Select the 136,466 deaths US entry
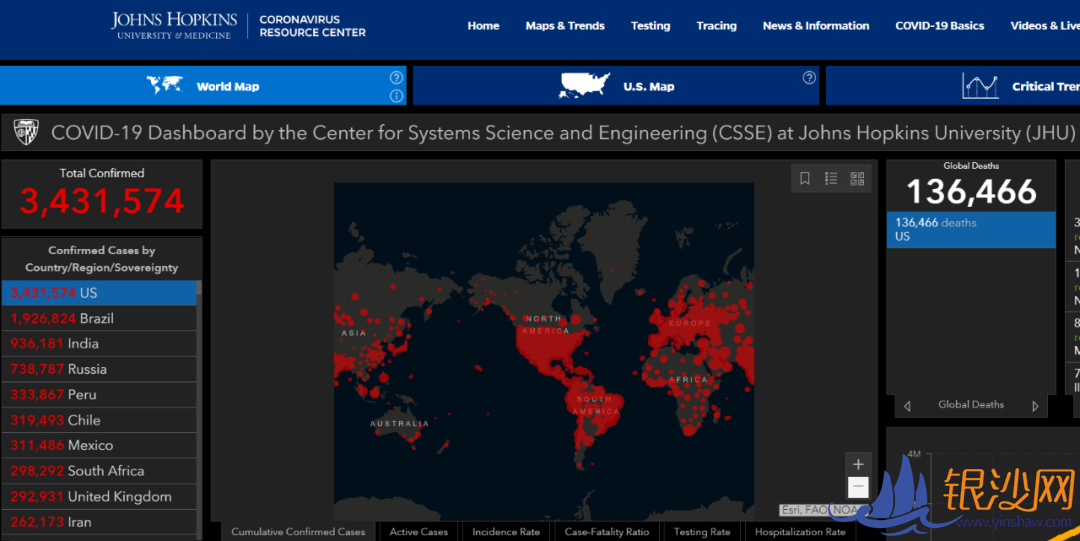Viewport: 1080px width, 541px height. coord(970,230)
